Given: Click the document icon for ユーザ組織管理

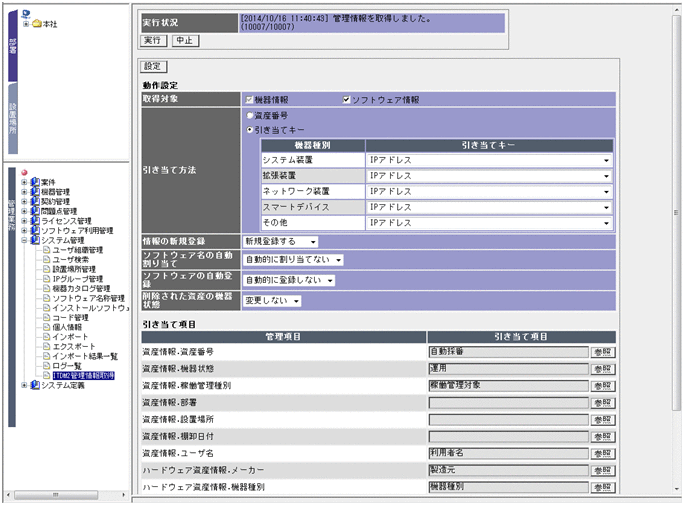Looking at the screenshot, I should click(46, 250).
